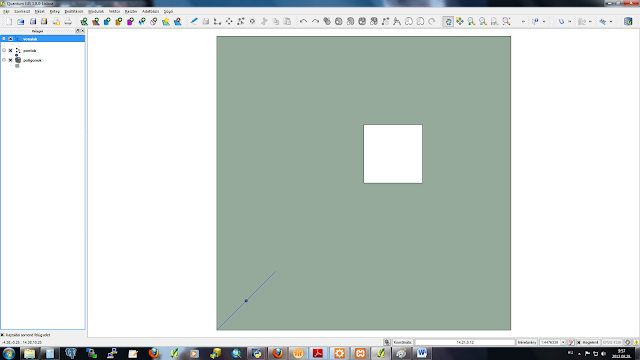Screen dimensions: 640x360
Task: Create a new project via toolbar icon
Action: (9, 21)
